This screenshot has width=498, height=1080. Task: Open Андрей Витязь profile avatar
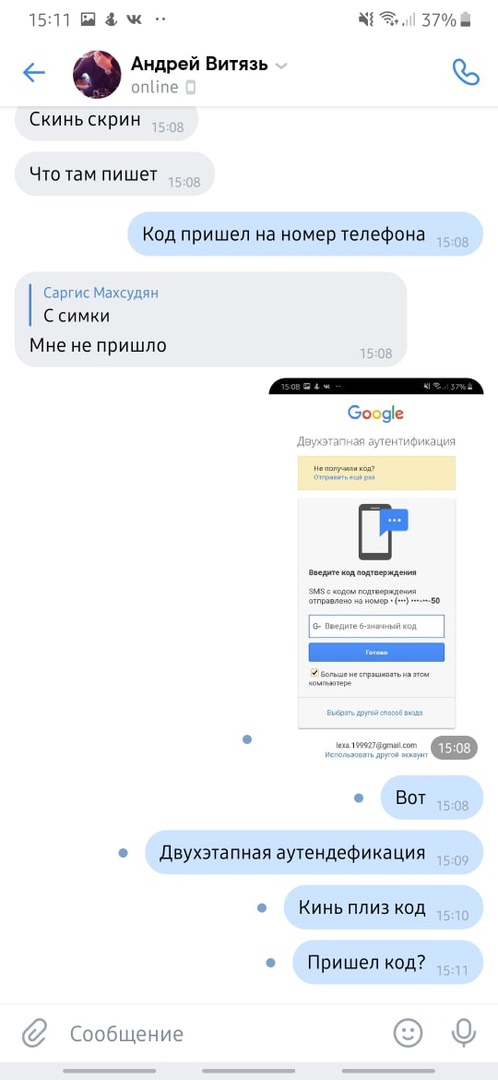coord(97,74)
